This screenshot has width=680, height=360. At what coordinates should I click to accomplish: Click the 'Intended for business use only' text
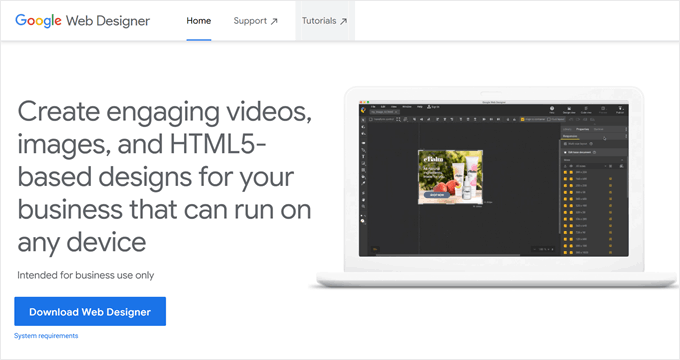click(85, 275)
